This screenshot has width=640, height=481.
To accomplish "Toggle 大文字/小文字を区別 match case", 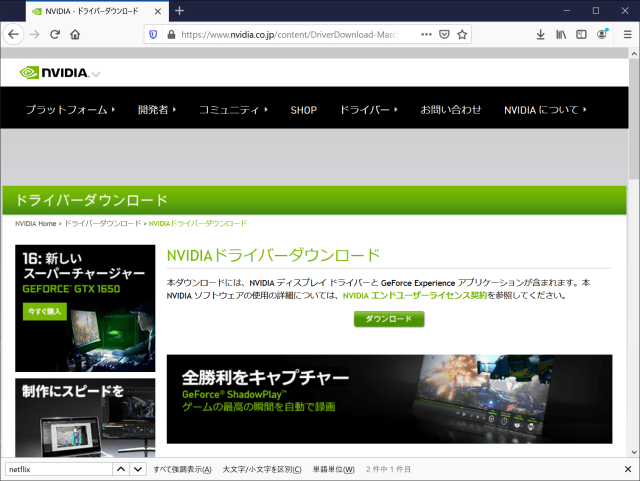I will click(262, 470).
